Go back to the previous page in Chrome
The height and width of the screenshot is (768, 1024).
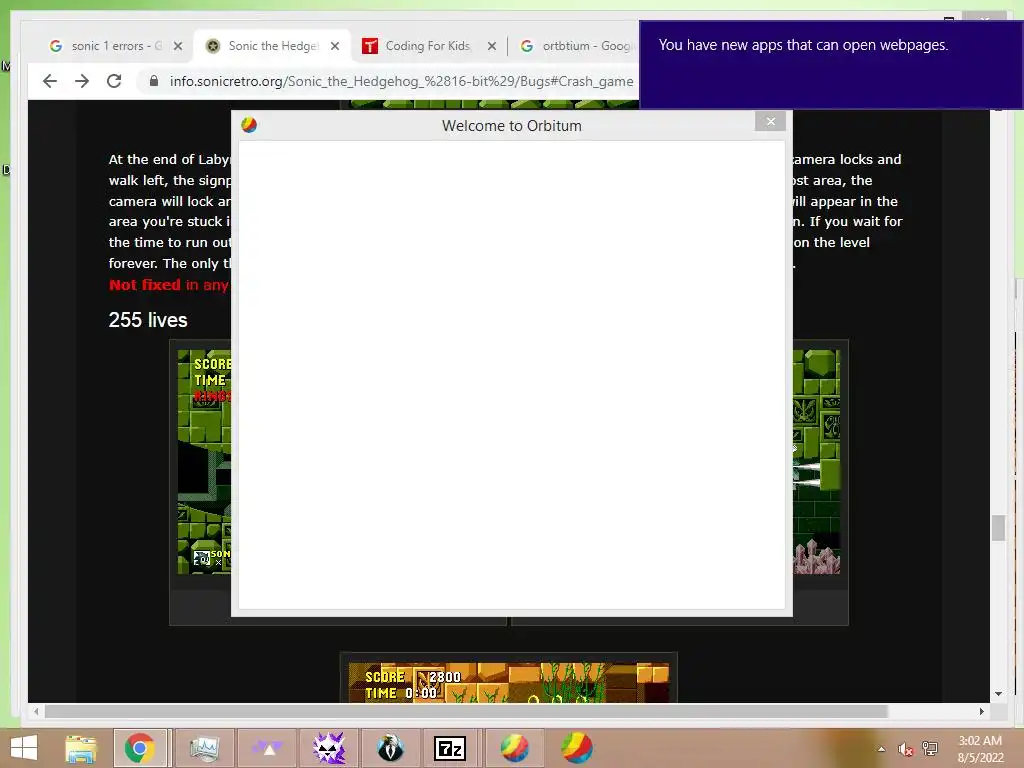click(x=50, y=81)
